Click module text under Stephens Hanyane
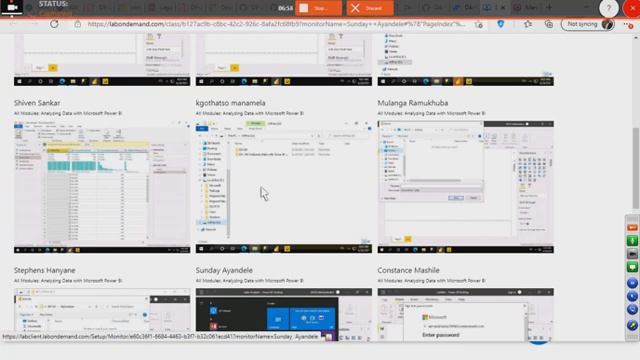 pyautogui.click(x=68, y=280)
